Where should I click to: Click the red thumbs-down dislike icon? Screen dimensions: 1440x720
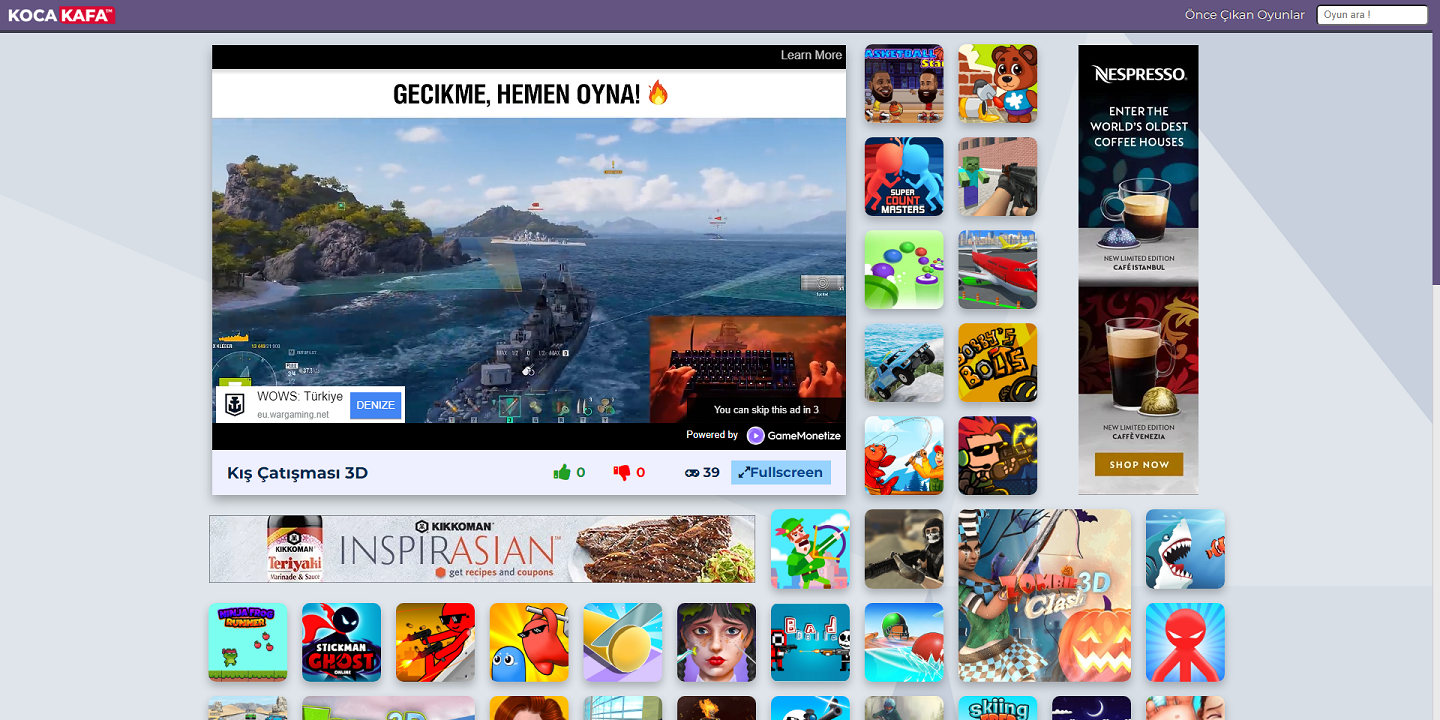point(622,473)
